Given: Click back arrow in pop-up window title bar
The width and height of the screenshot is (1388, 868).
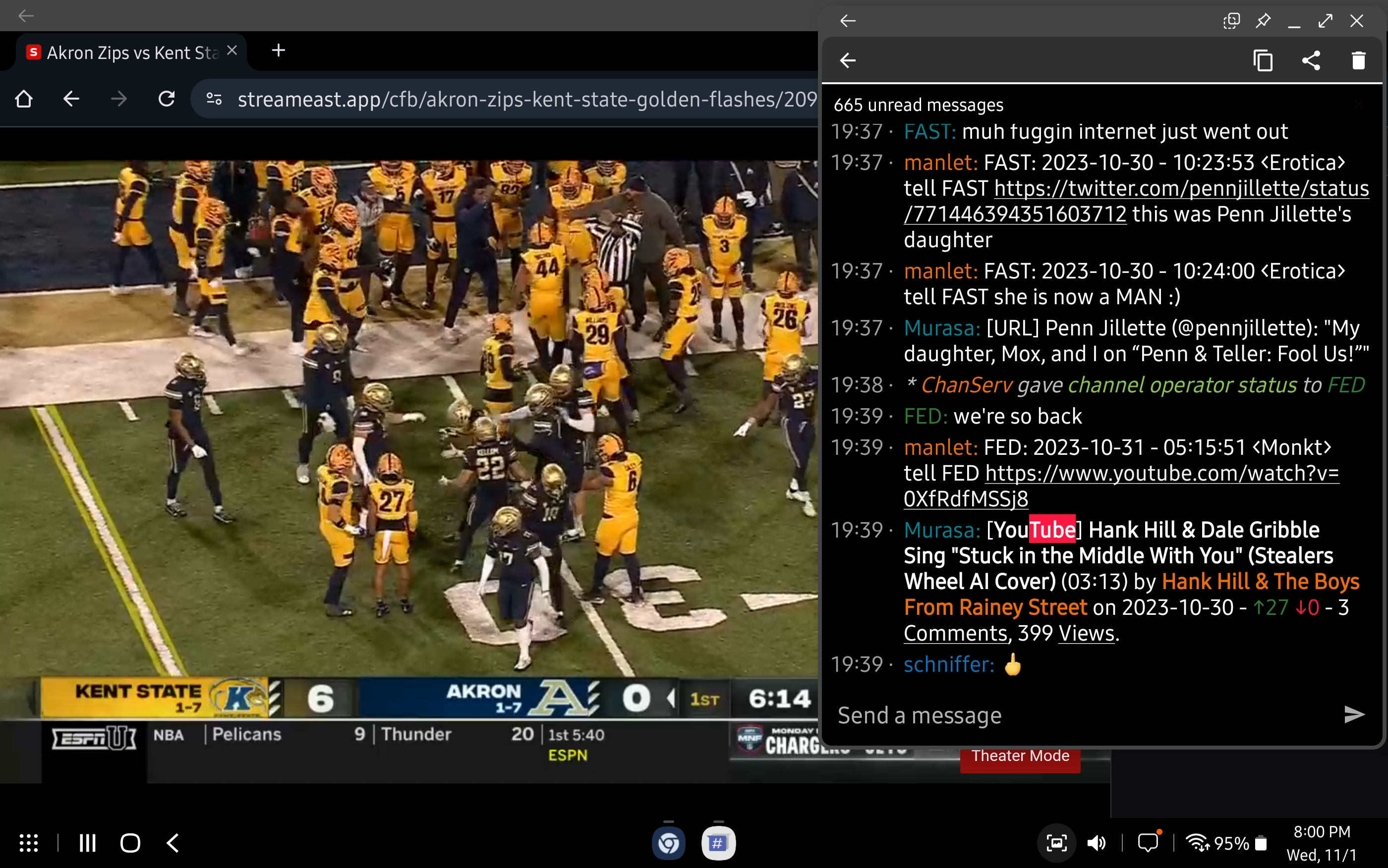Looking at the screenshot, I should click(848, 21).
